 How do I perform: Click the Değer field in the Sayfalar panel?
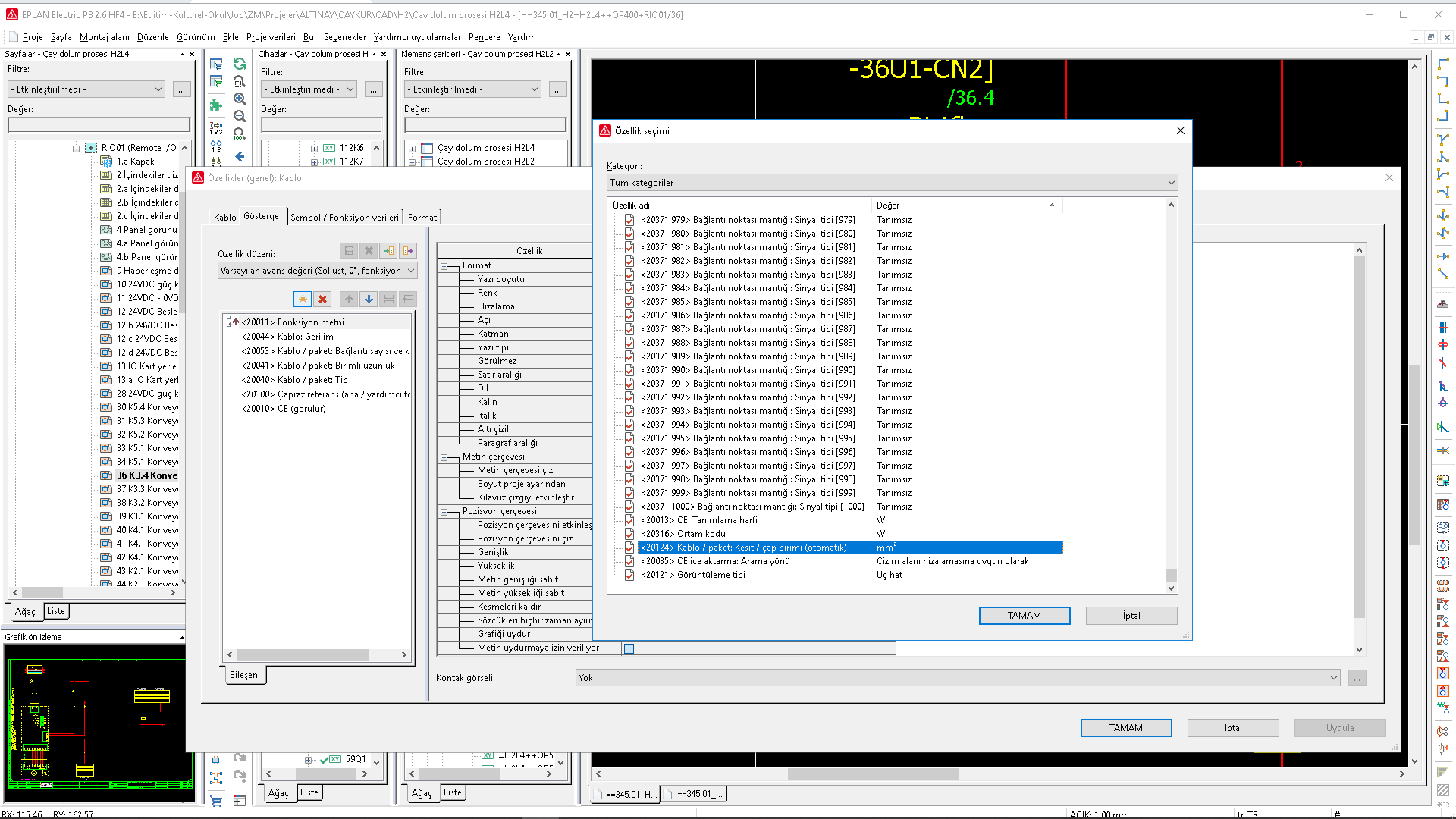click(x=99, y=125)
